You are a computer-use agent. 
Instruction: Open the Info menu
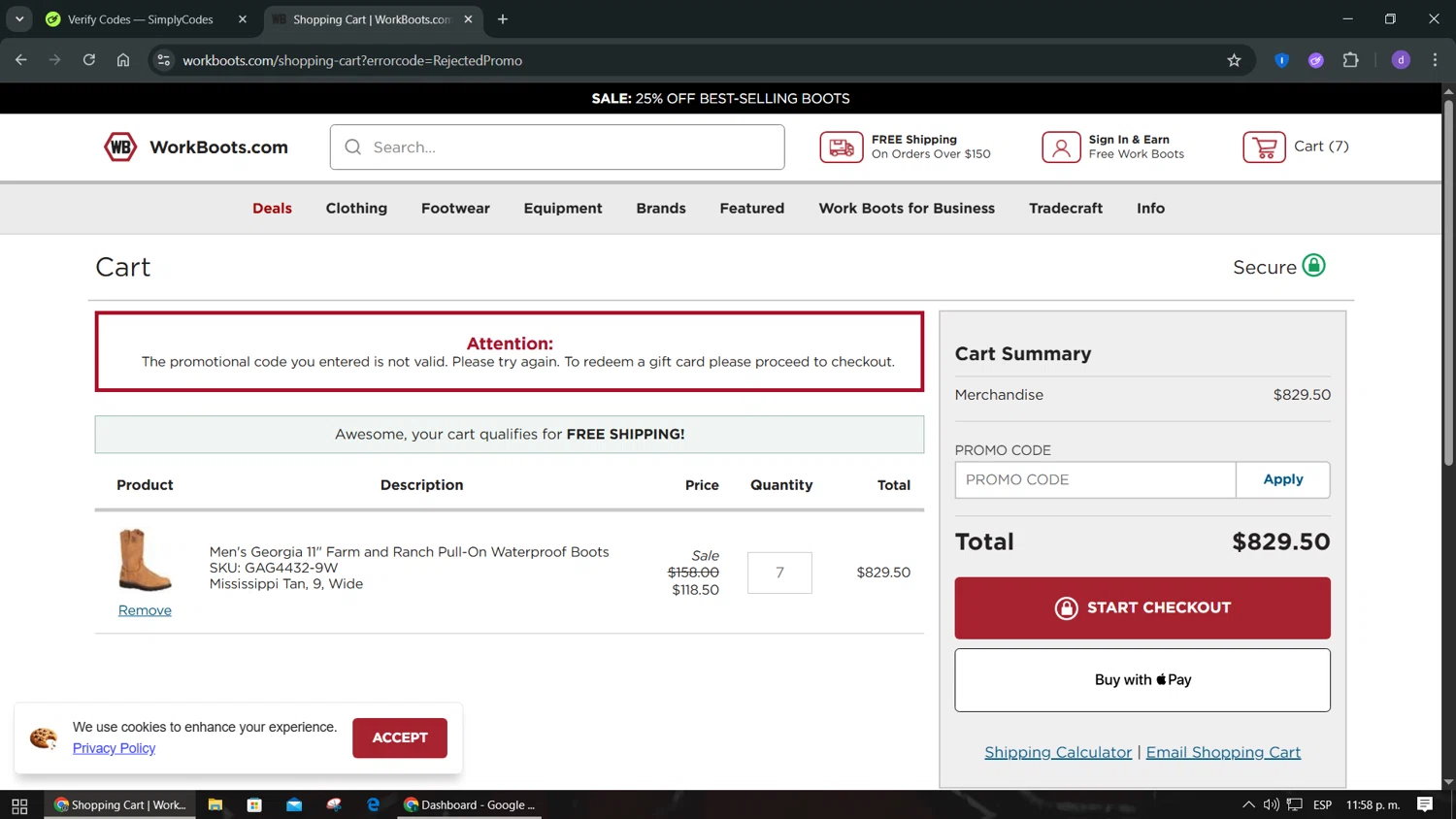1150,208
